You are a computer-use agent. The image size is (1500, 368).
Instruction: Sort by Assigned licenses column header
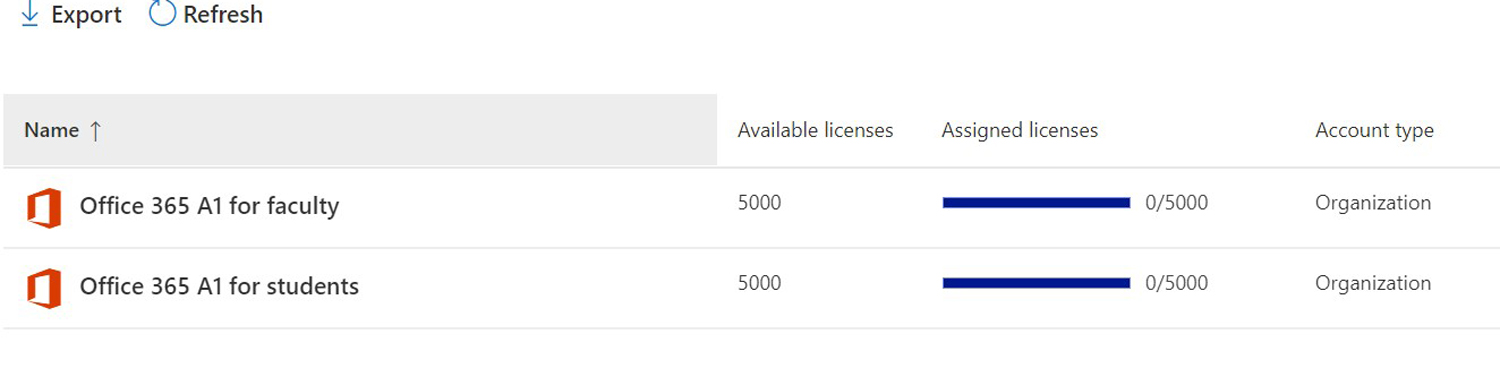[x=1019, y=130]
